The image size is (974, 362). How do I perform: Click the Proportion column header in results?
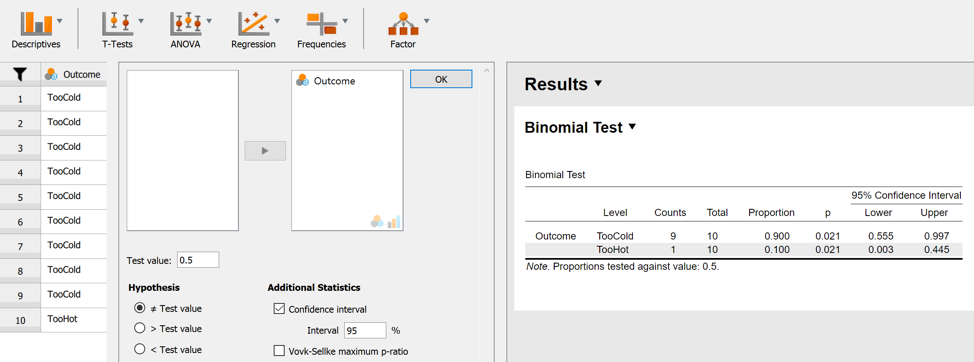[771, 212]
